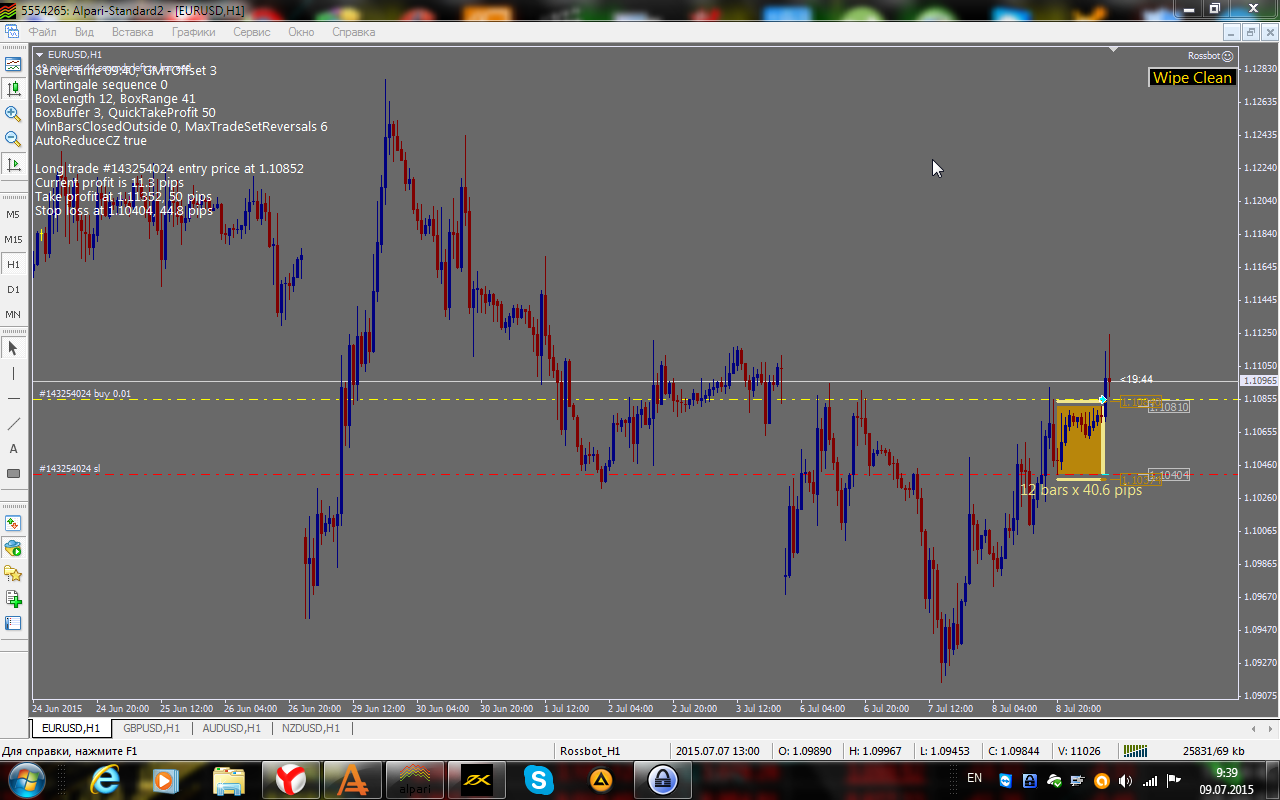Viewport: 1280px width, 800px height.
Task: Pick the vertical line drawing tool
Action: (x=13, y=373)
